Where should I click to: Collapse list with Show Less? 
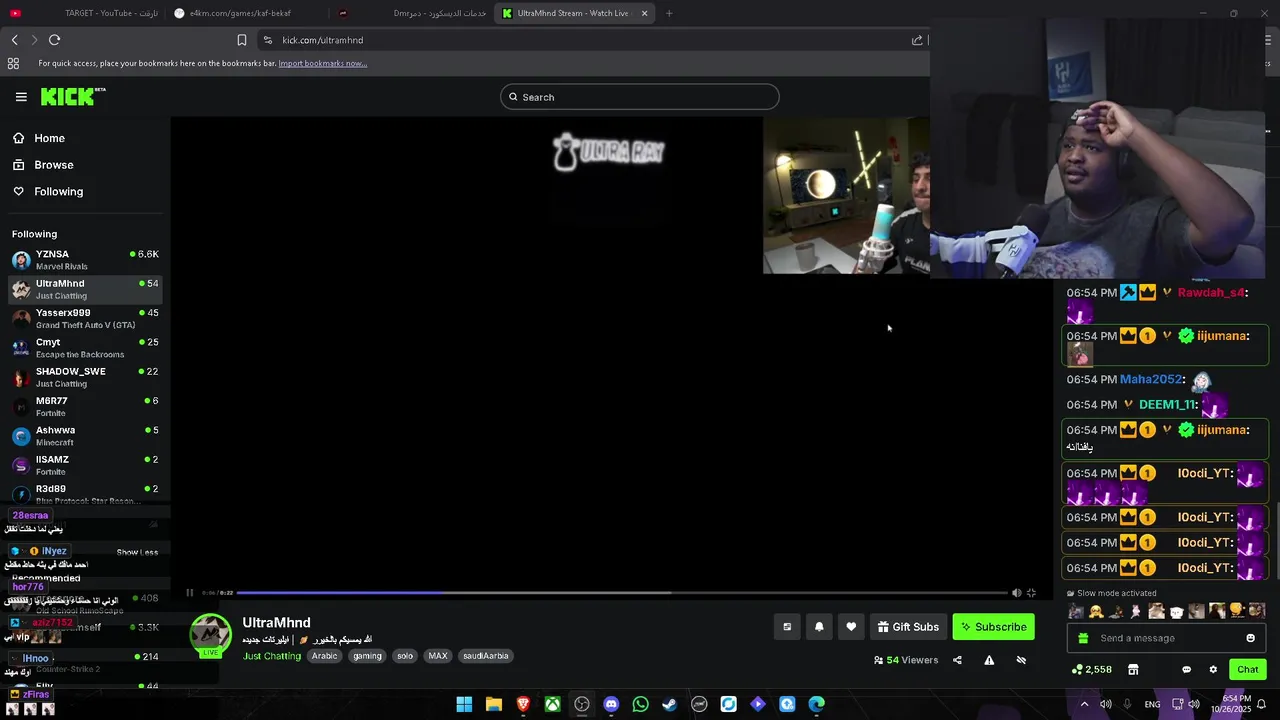point(137,552)
